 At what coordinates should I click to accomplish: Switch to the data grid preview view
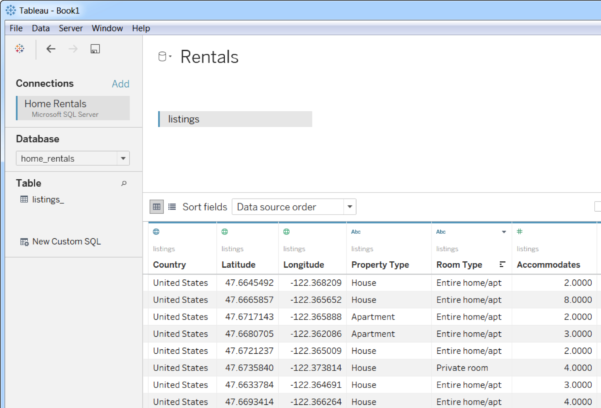157,207
